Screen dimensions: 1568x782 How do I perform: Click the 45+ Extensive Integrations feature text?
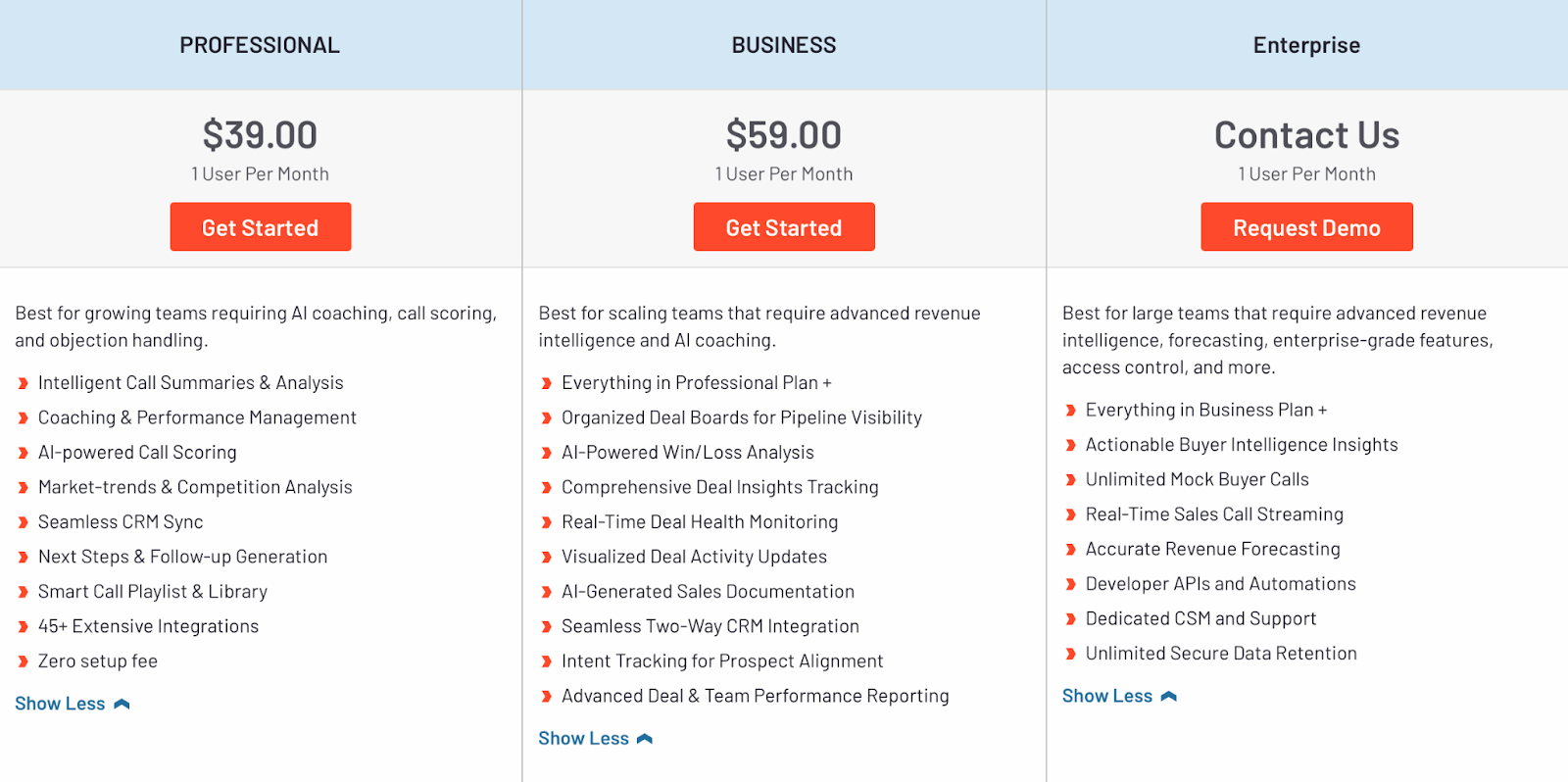[x=148, y=626]
